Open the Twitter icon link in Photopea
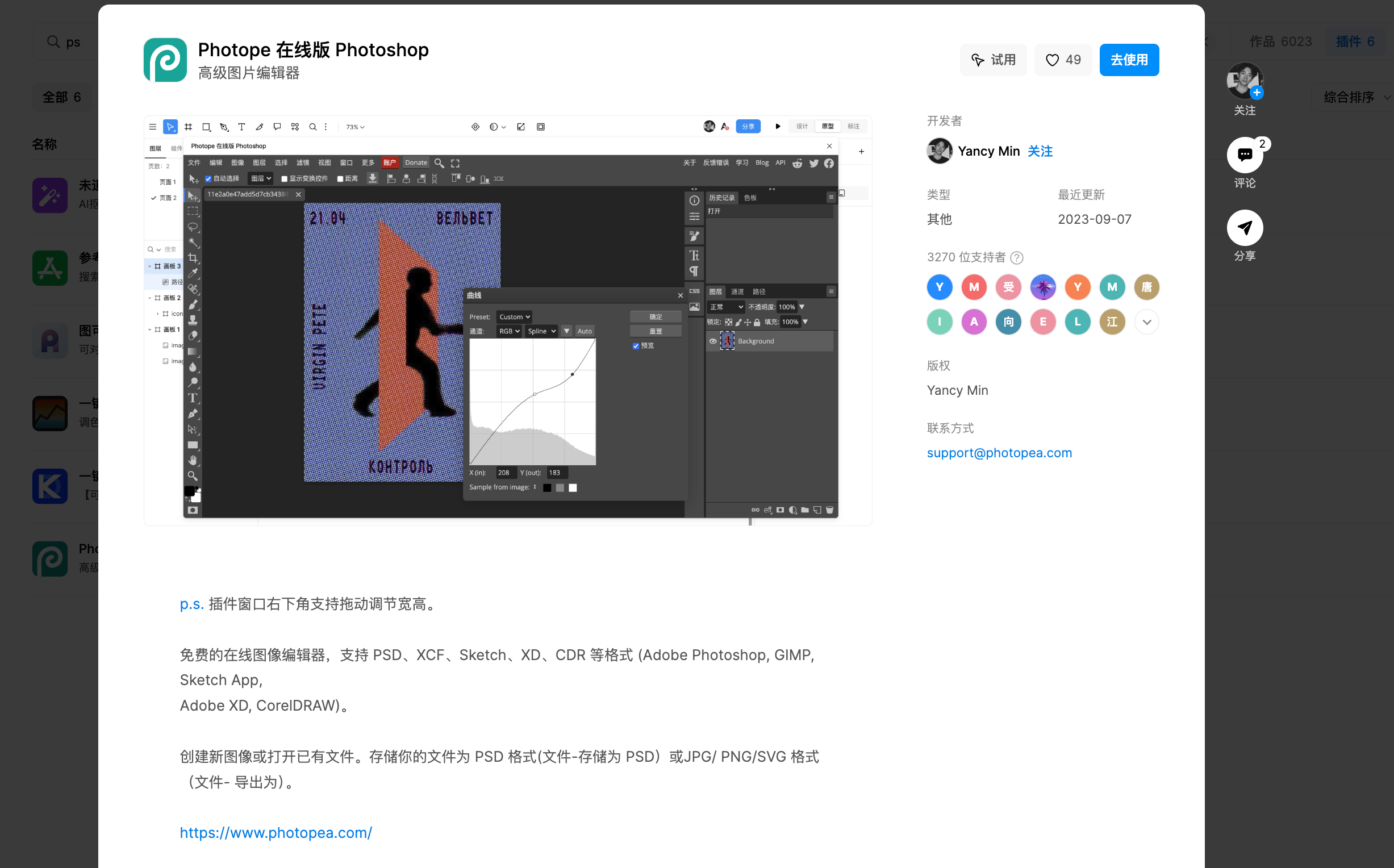The width and height of the screenshot is (1394, 868). [x=814, y=163]
